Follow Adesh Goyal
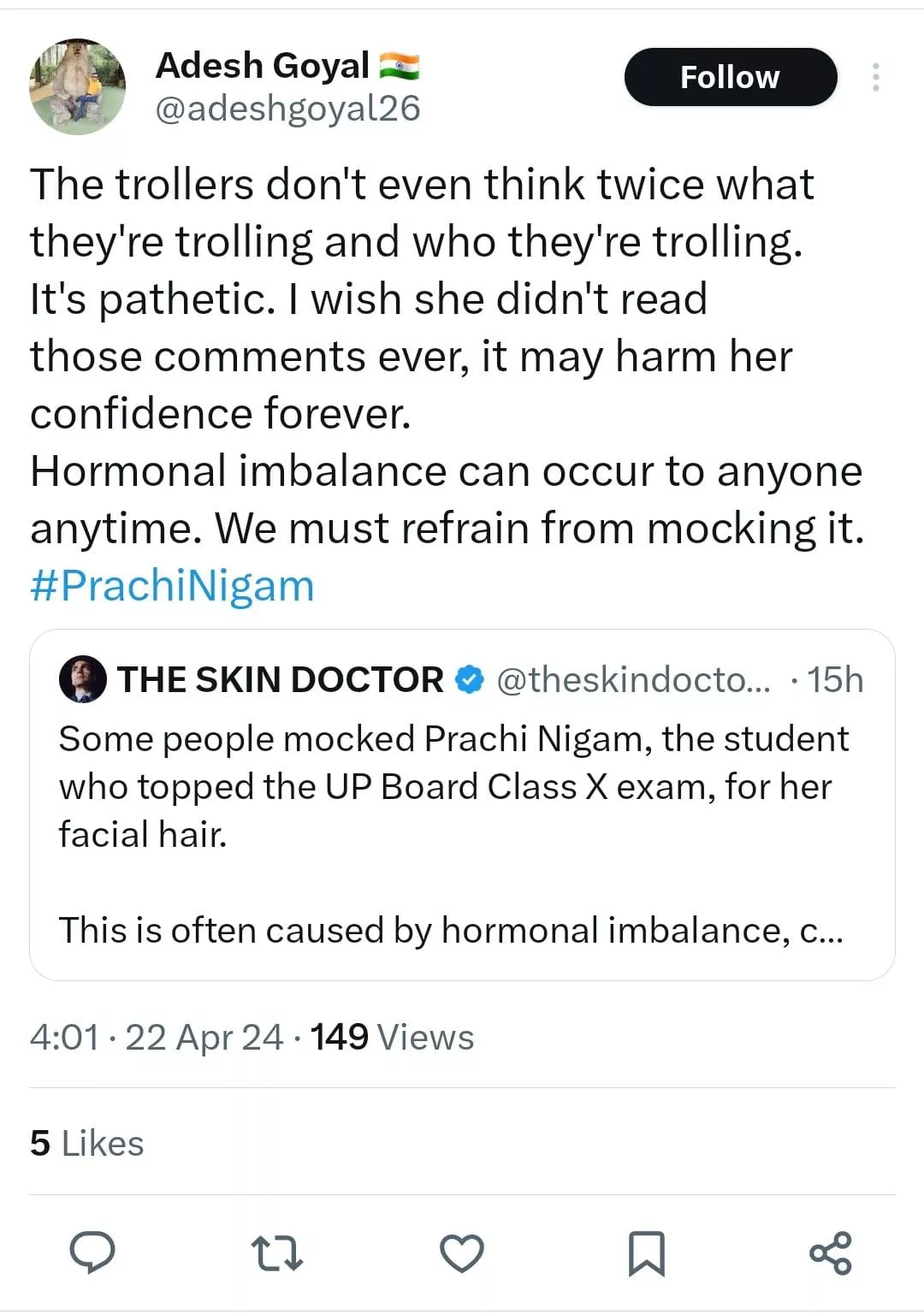The height and width of the screenshot is (1314, 924). [730, 77]
